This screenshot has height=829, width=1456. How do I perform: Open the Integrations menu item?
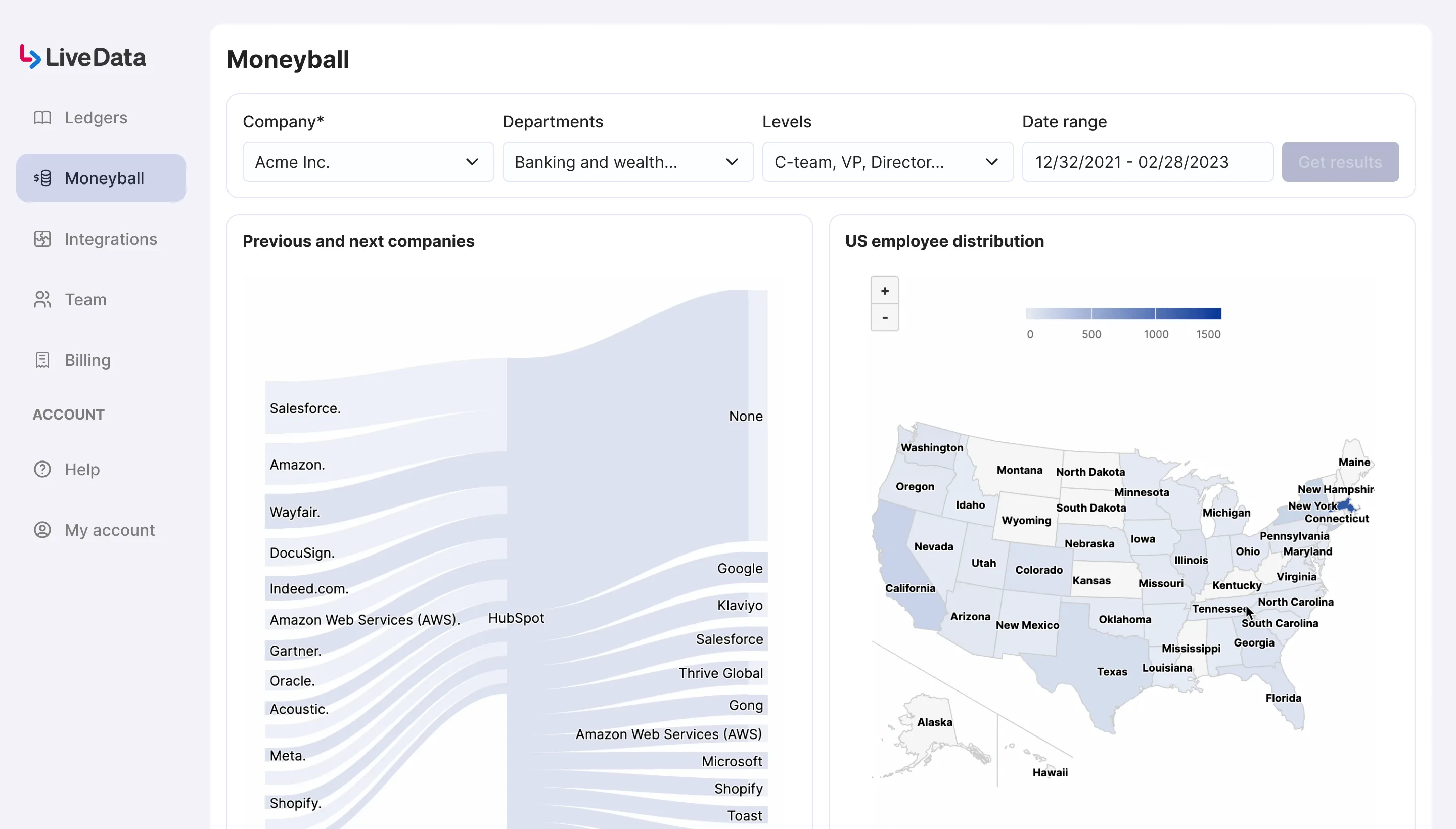111,239
